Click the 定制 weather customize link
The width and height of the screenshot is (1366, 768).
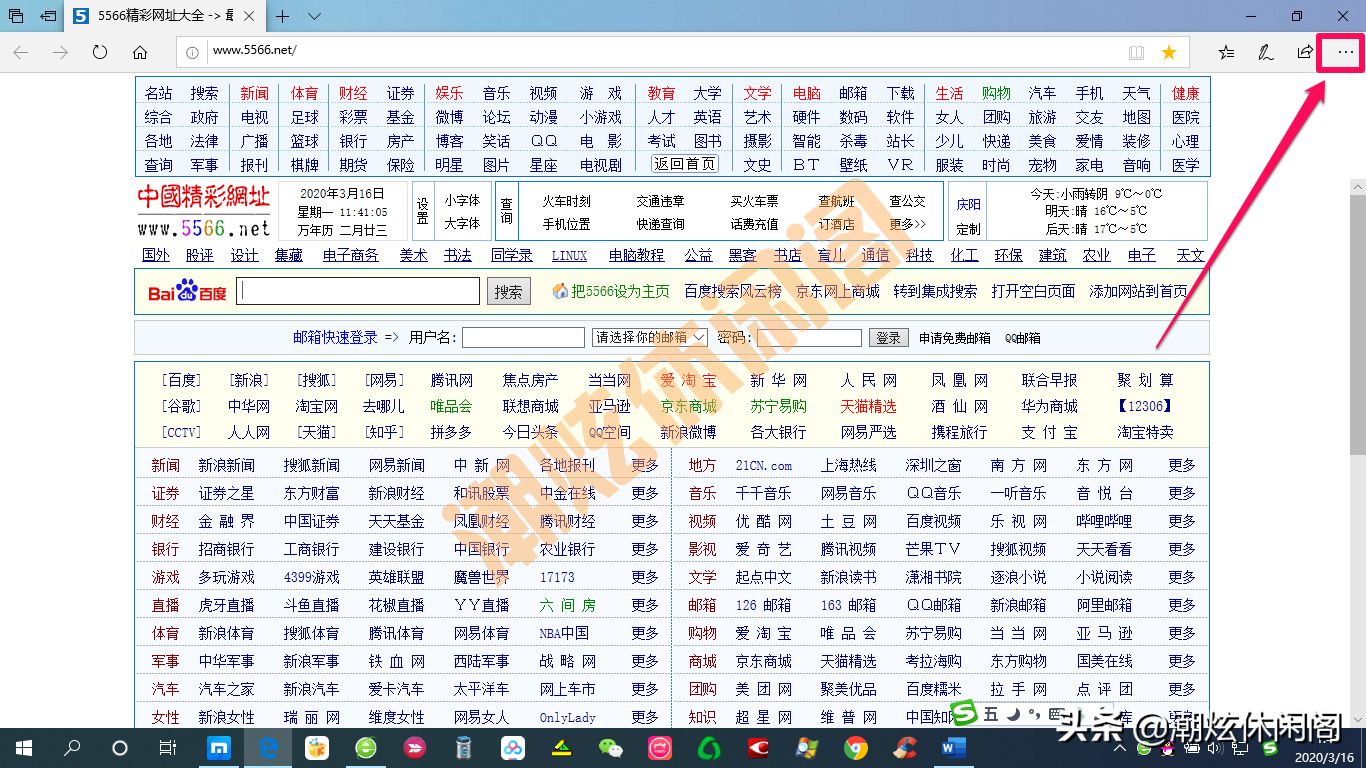click(968, 228)
